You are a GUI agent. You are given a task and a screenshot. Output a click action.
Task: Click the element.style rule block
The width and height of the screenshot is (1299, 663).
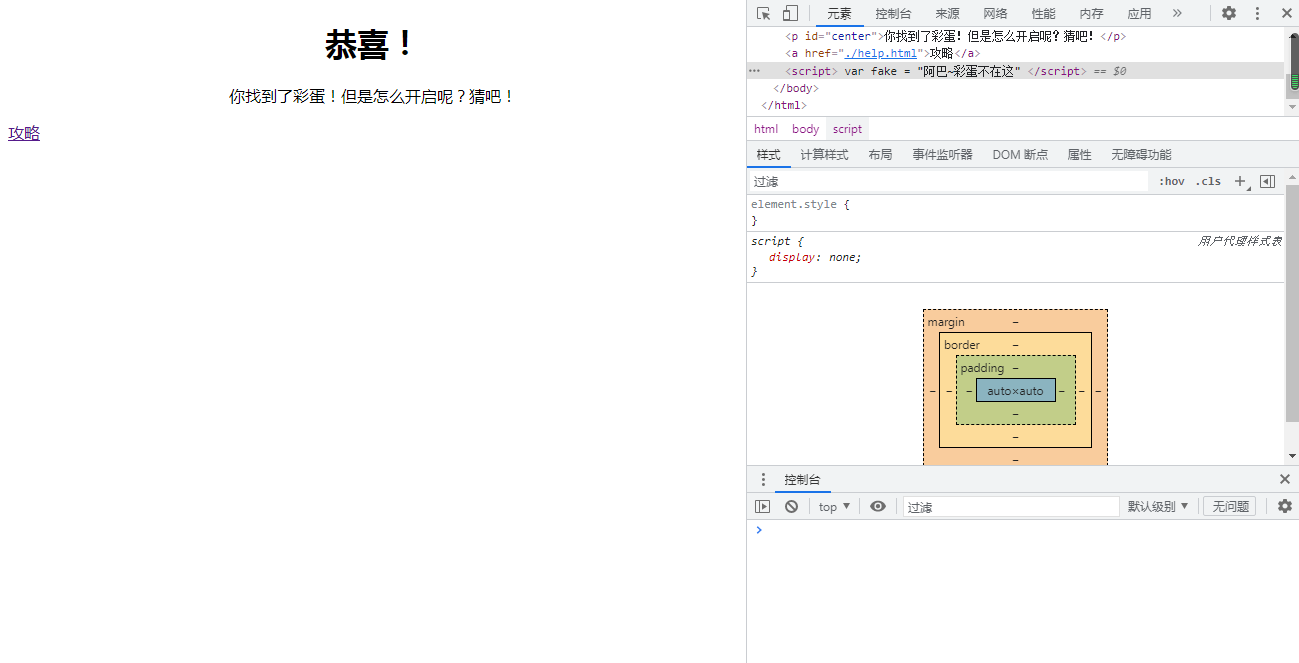(x=1015, y=212)
